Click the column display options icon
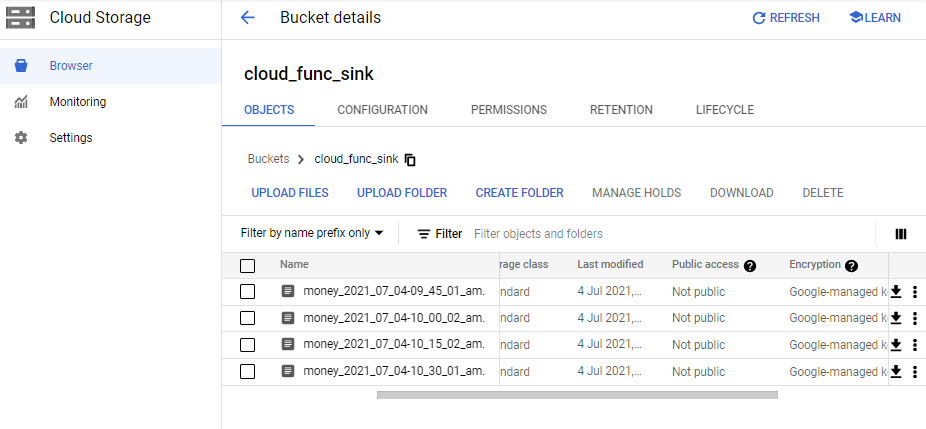Viewport: 926px width, 429px height. [901, 234]
